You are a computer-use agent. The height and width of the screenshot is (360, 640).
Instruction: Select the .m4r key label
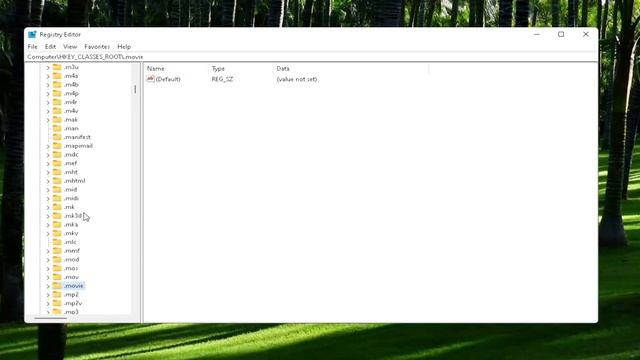tap(71, 102)
